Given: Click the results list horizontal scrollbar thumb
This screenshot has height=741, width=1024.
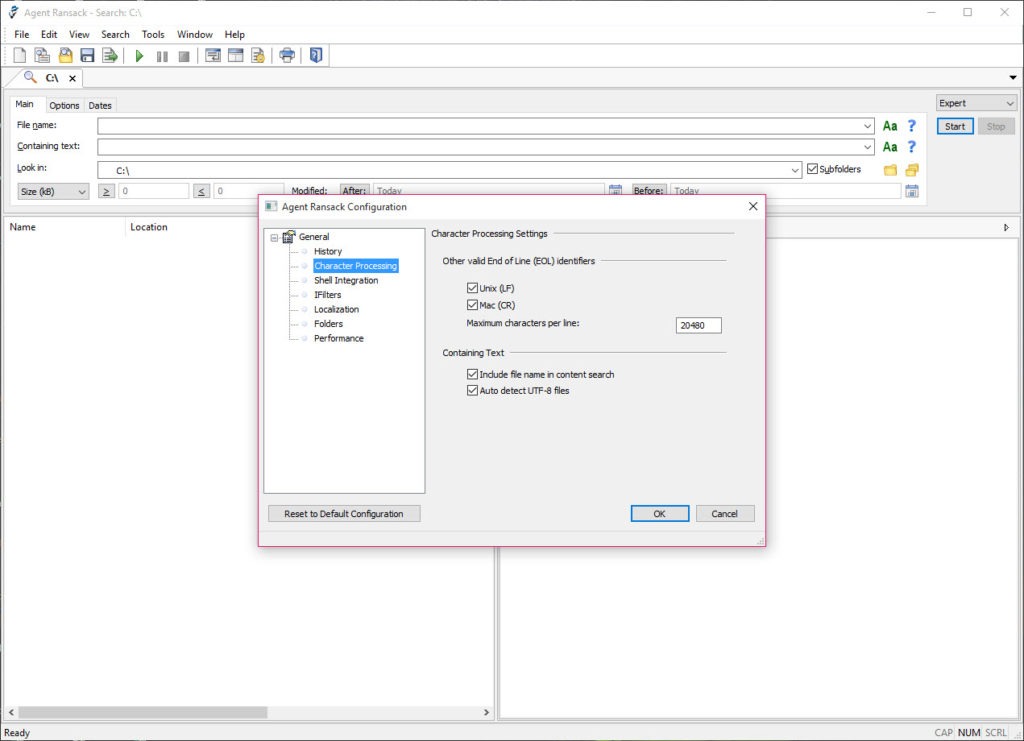Looking at the screenshot, I should tap(142, 712).
